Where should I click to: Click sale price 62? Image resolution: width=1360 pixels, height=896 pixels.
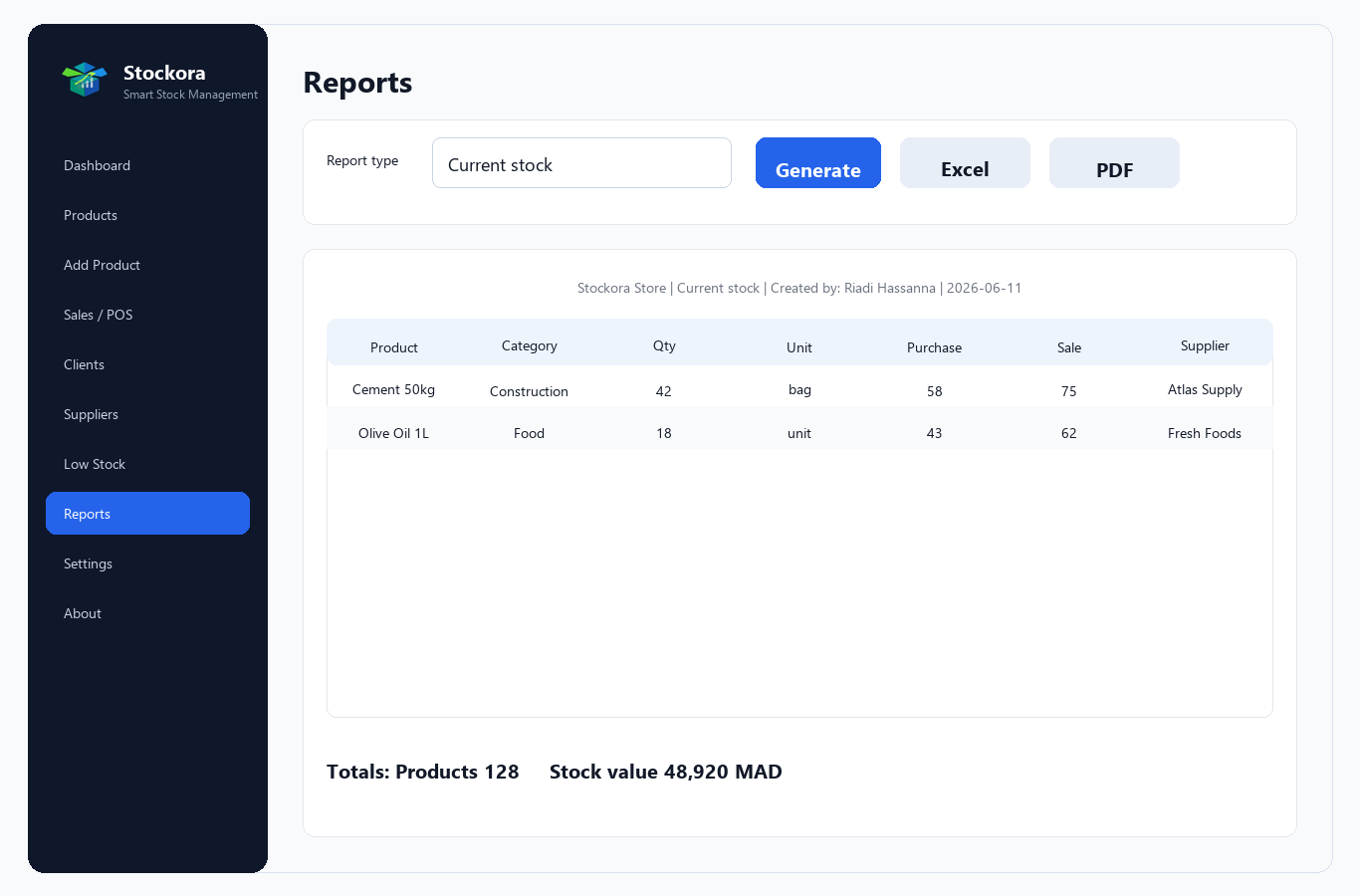[x=1069, y=433]
